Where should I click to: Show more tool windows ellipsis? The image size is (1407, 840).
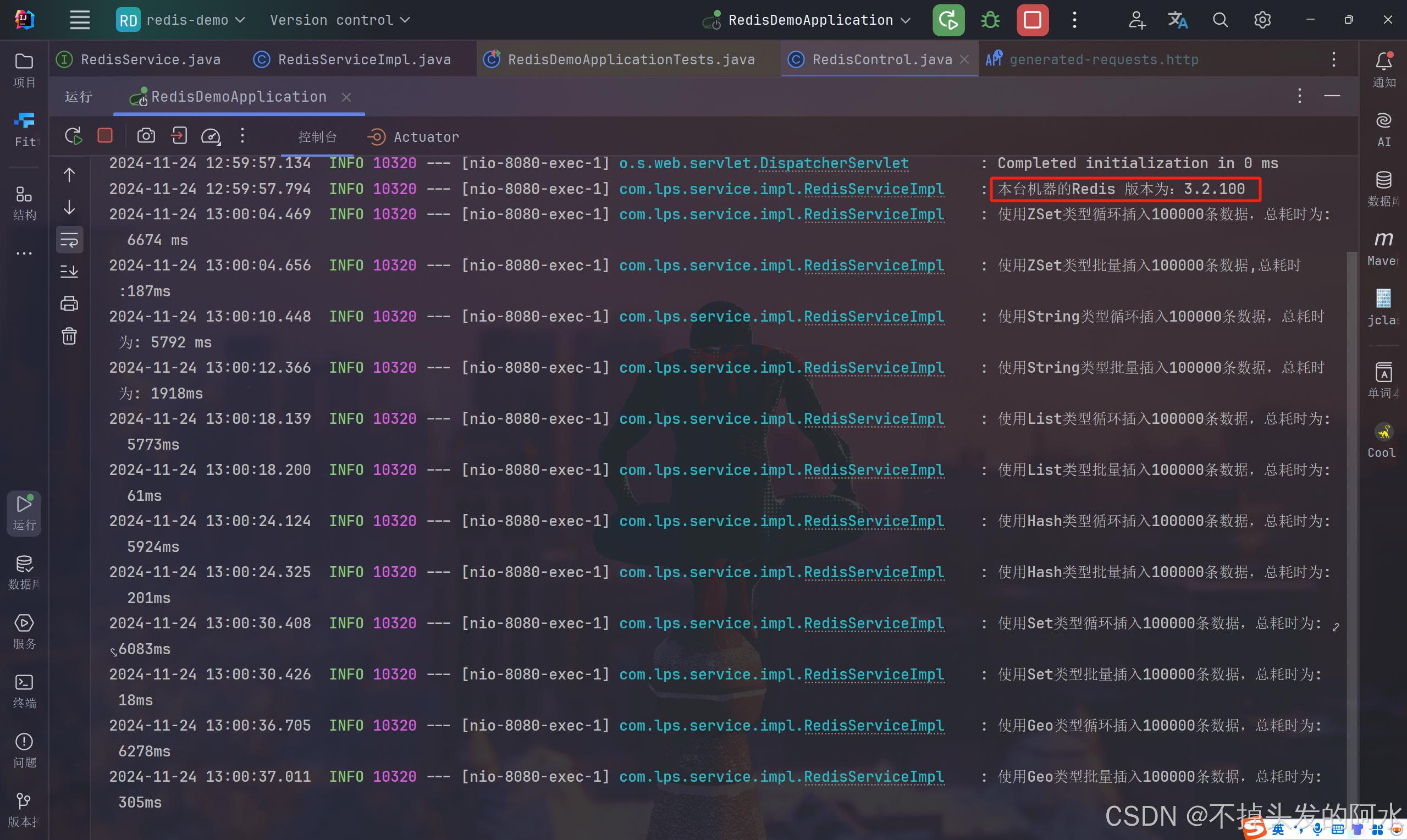click(24, 253)
